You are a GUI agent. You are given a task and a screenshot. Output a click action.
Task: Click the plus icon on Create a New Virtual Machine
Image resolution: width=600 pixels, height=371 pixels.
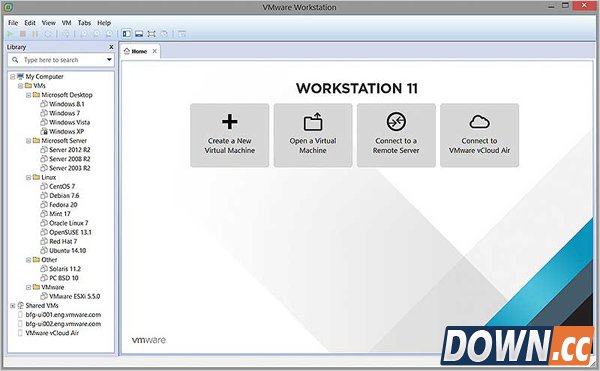point(230,122)
